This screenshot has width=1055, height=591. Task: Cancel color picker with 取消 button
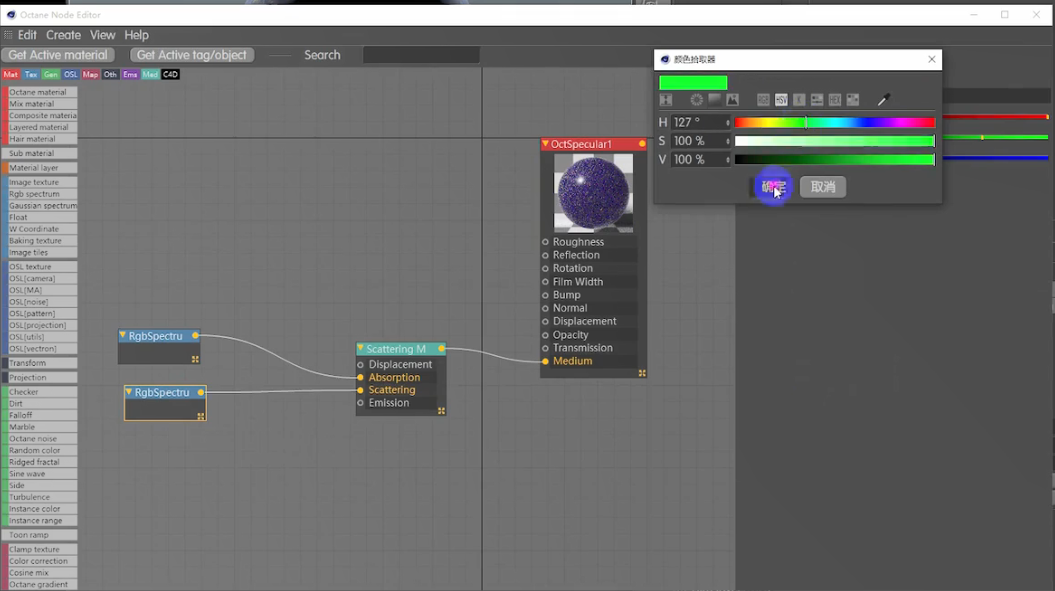[x=823, y=186]
